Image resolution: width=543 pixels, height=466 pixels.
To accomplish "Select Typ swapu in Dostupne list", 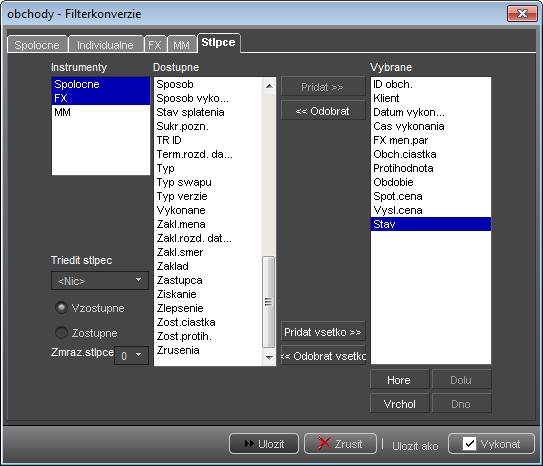I will click(x=208, y=182).
